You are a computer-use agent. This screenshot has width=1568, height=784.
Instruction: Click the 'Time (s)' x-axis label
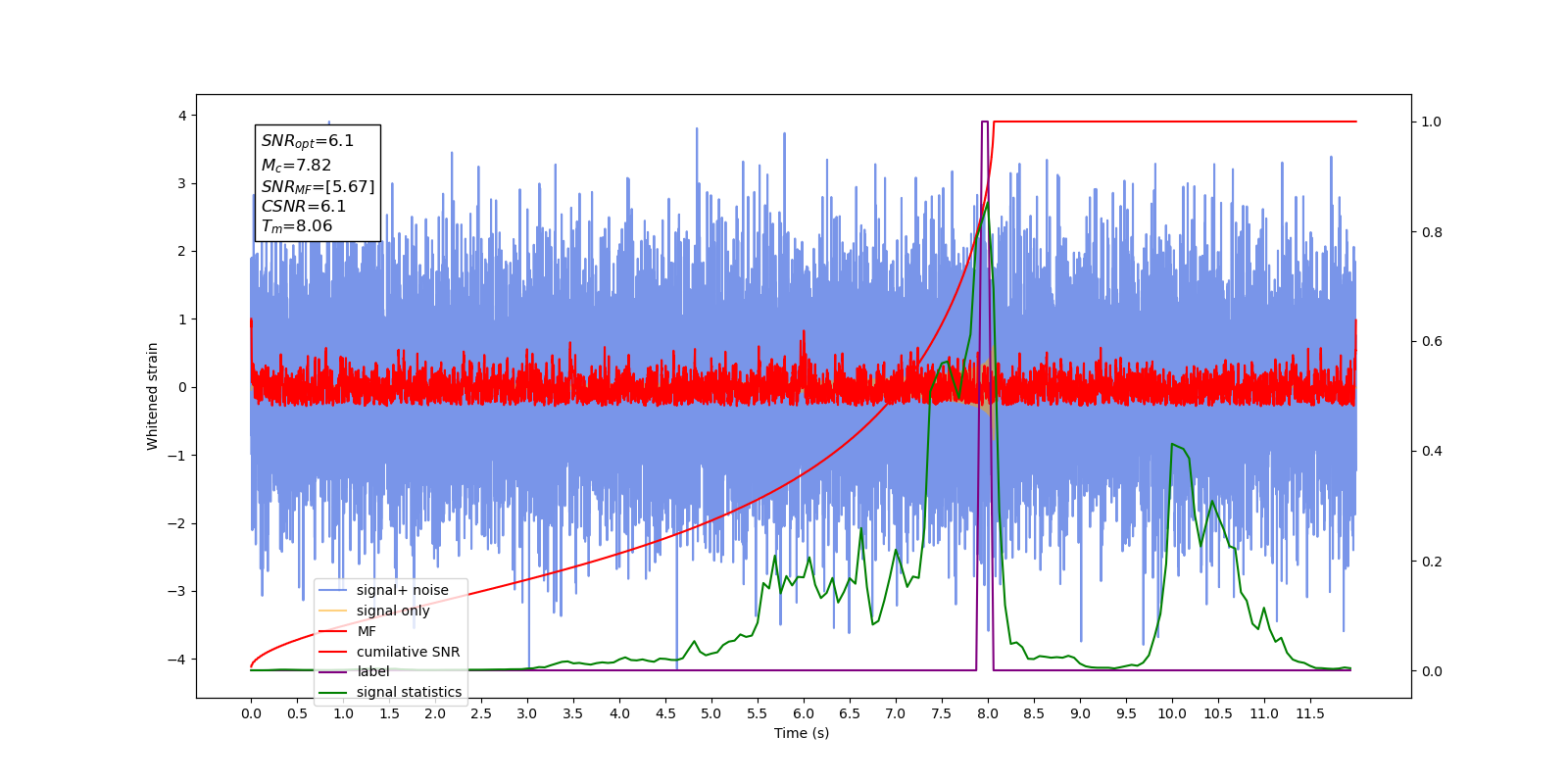tap(802, 733)
